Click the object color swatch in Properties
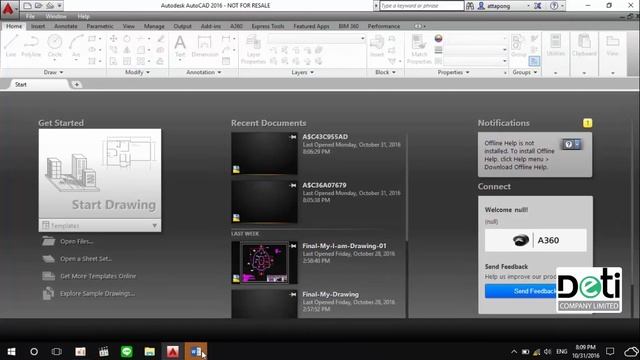The width and height of the screenshot is (640, 360). click(438, 38)
